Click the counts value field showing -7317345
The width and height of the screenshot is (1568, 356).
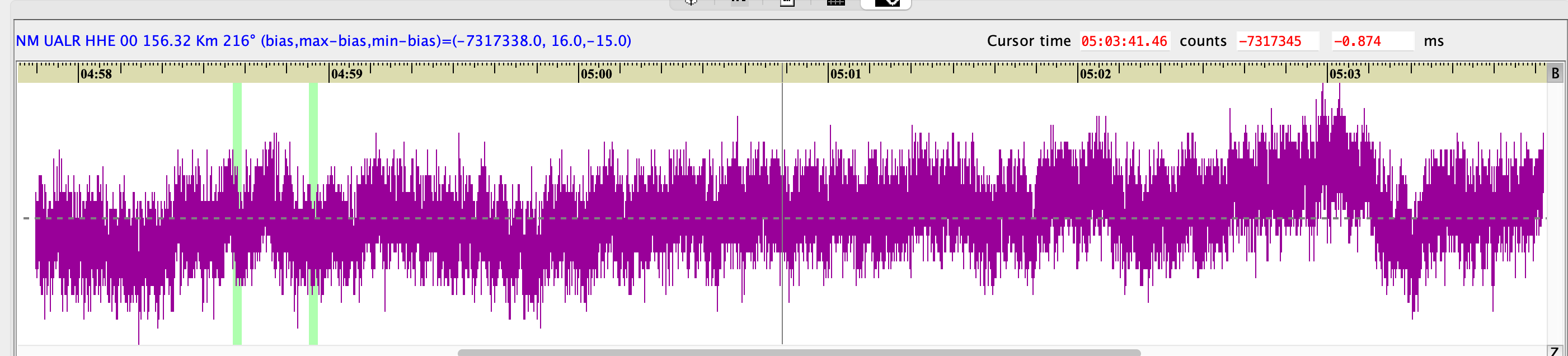[1277, 41]
